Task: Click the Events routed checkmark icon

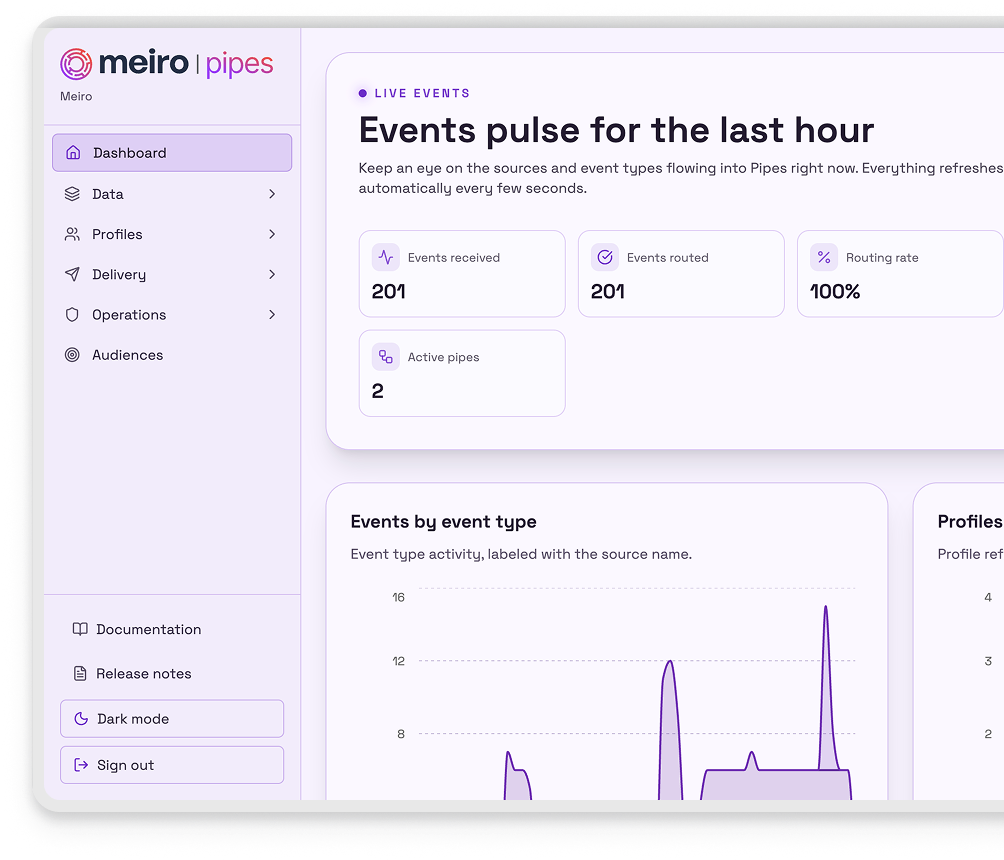Action: pos(605,257)
